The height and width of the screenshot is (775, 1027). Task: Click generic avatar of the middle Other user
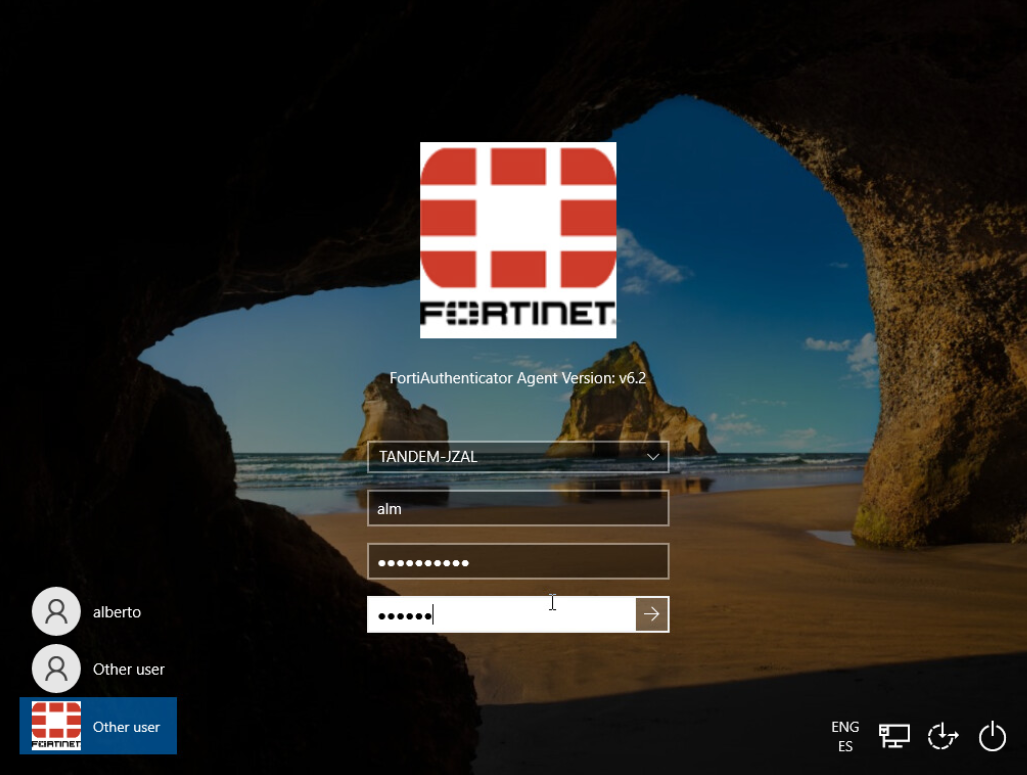coord(56,668)
